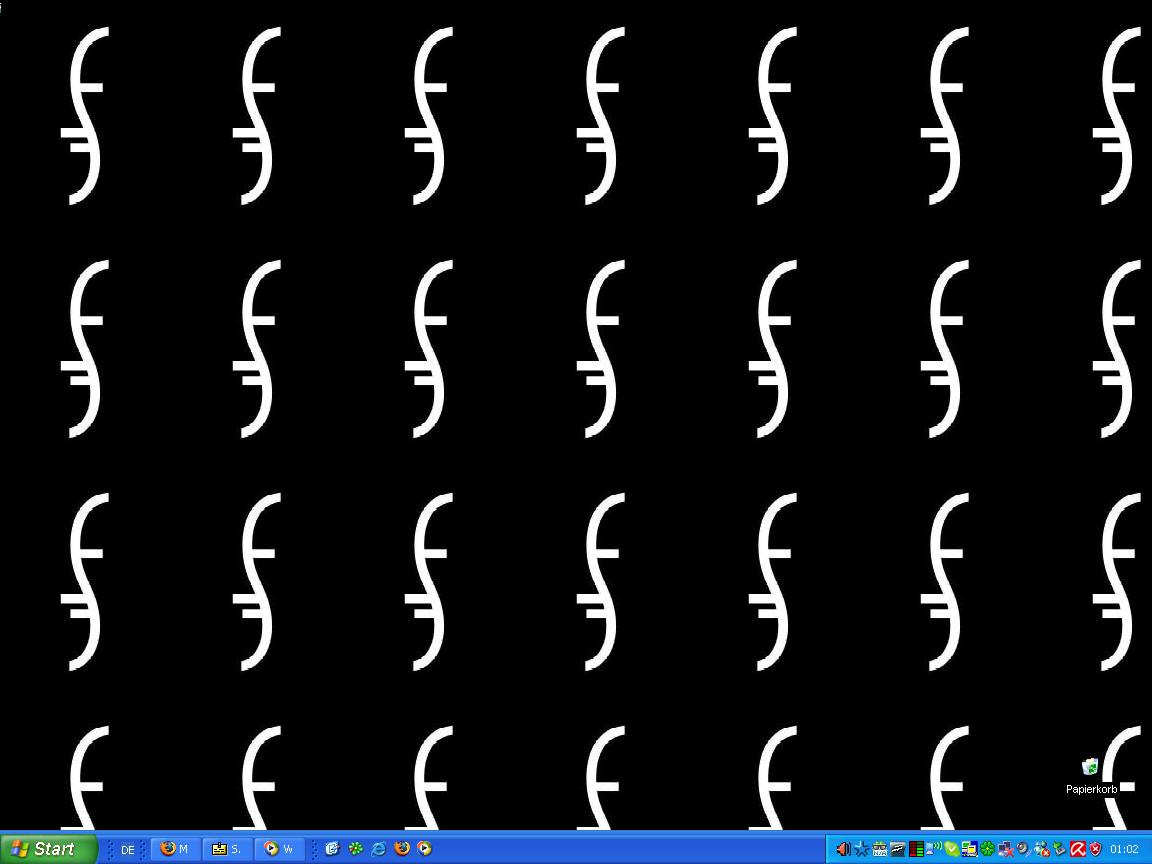Click the DE language indicator

(127, 850)
